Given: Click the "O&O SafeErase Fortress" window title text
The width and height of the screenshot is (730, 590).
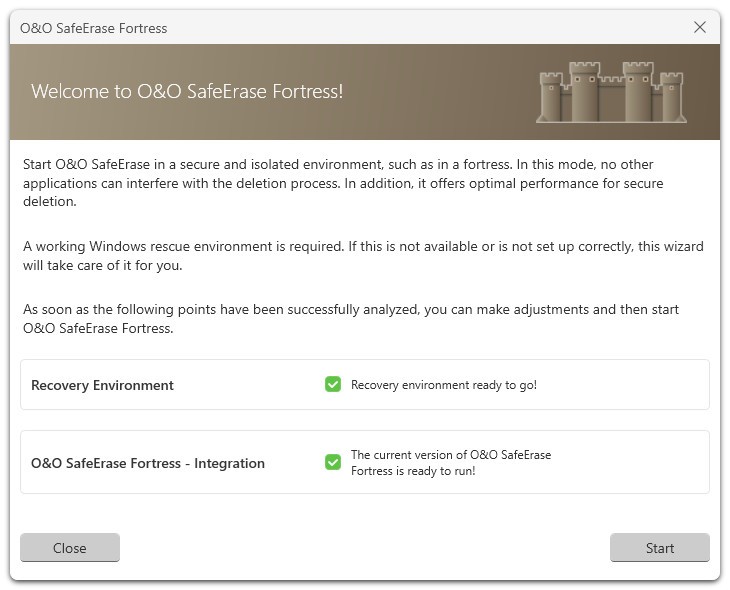Looking at the screenshot, I should coord(94,28).
